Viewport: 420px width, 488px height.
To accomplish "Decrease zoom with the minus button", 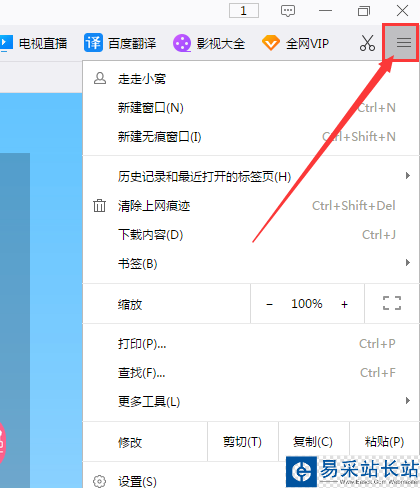I will (269, 304).
